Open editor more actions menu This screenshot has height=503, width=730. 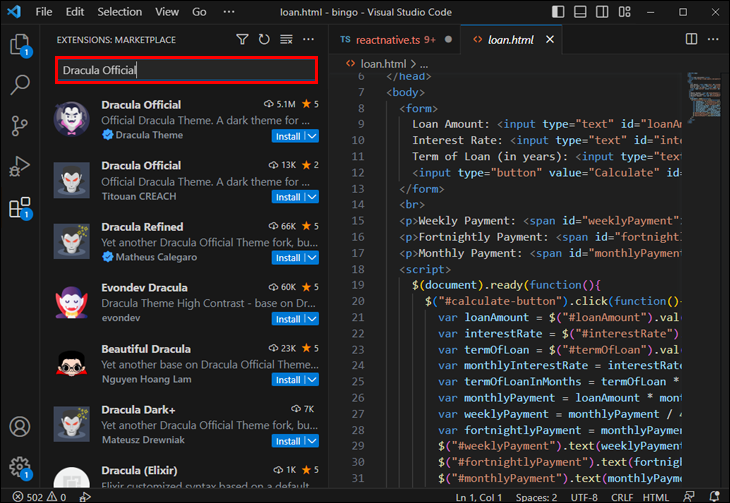[x=713, y=39]
